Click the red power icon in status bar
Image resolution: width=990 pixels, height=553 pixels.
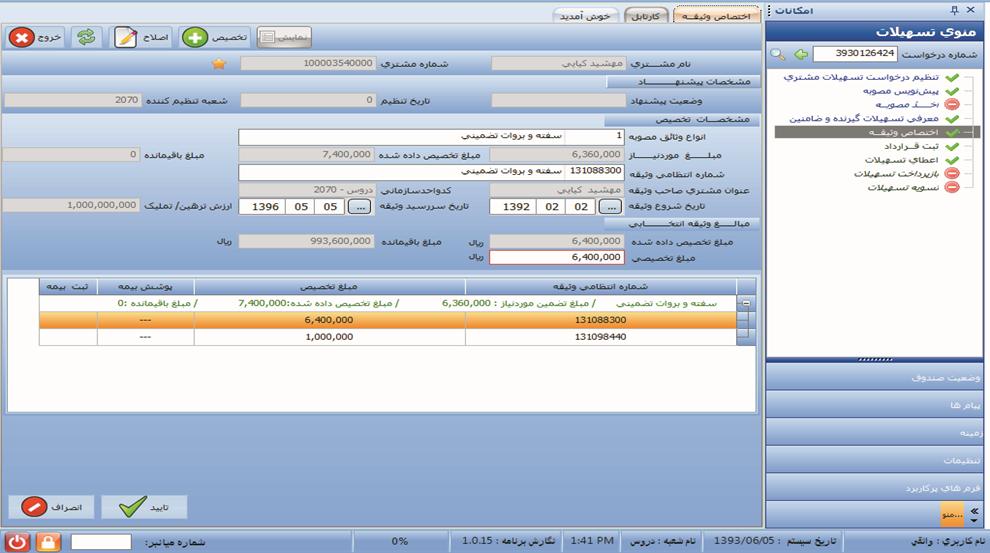tap(17, 541)
